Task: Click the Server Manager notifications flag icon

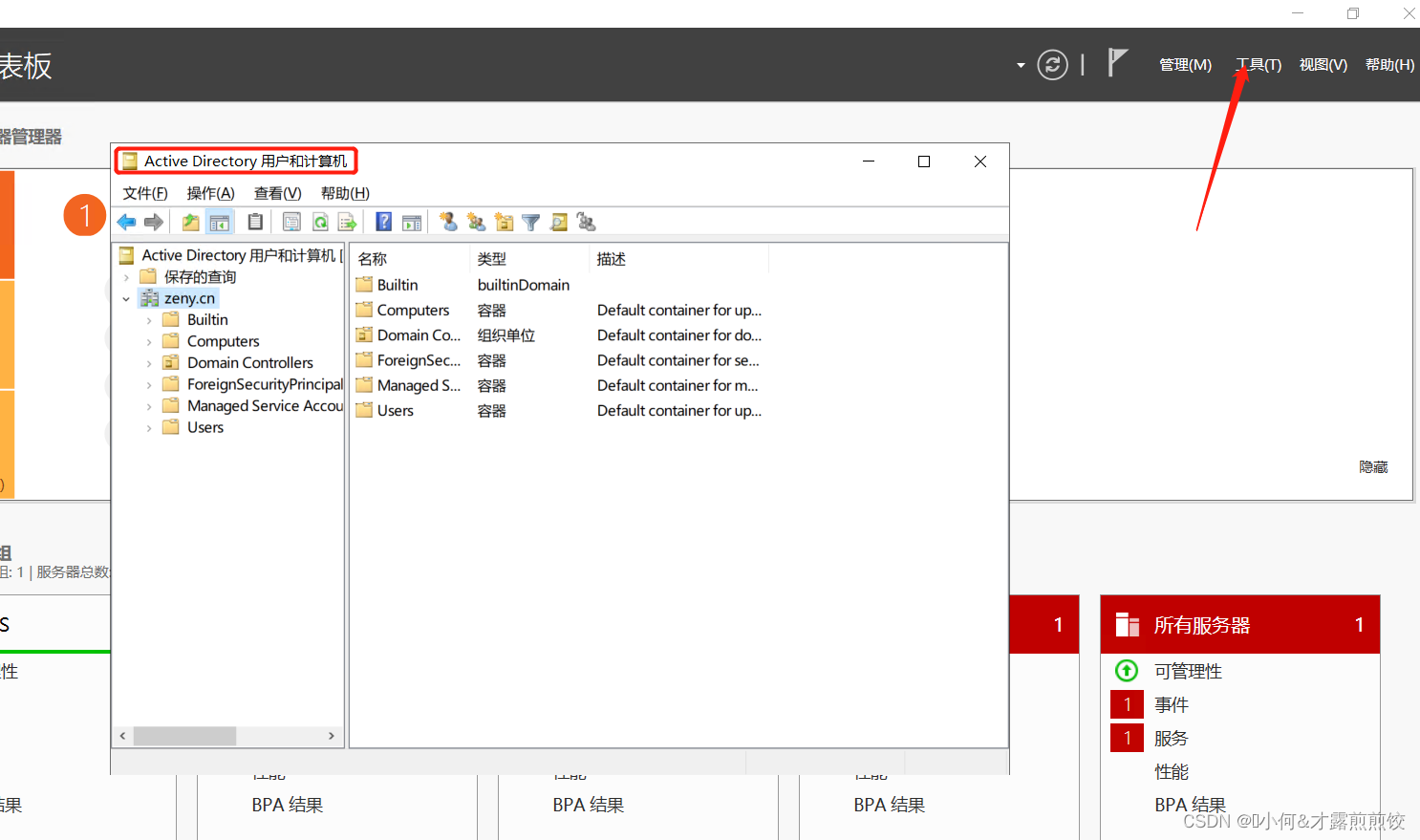Action: [1117, 63]
